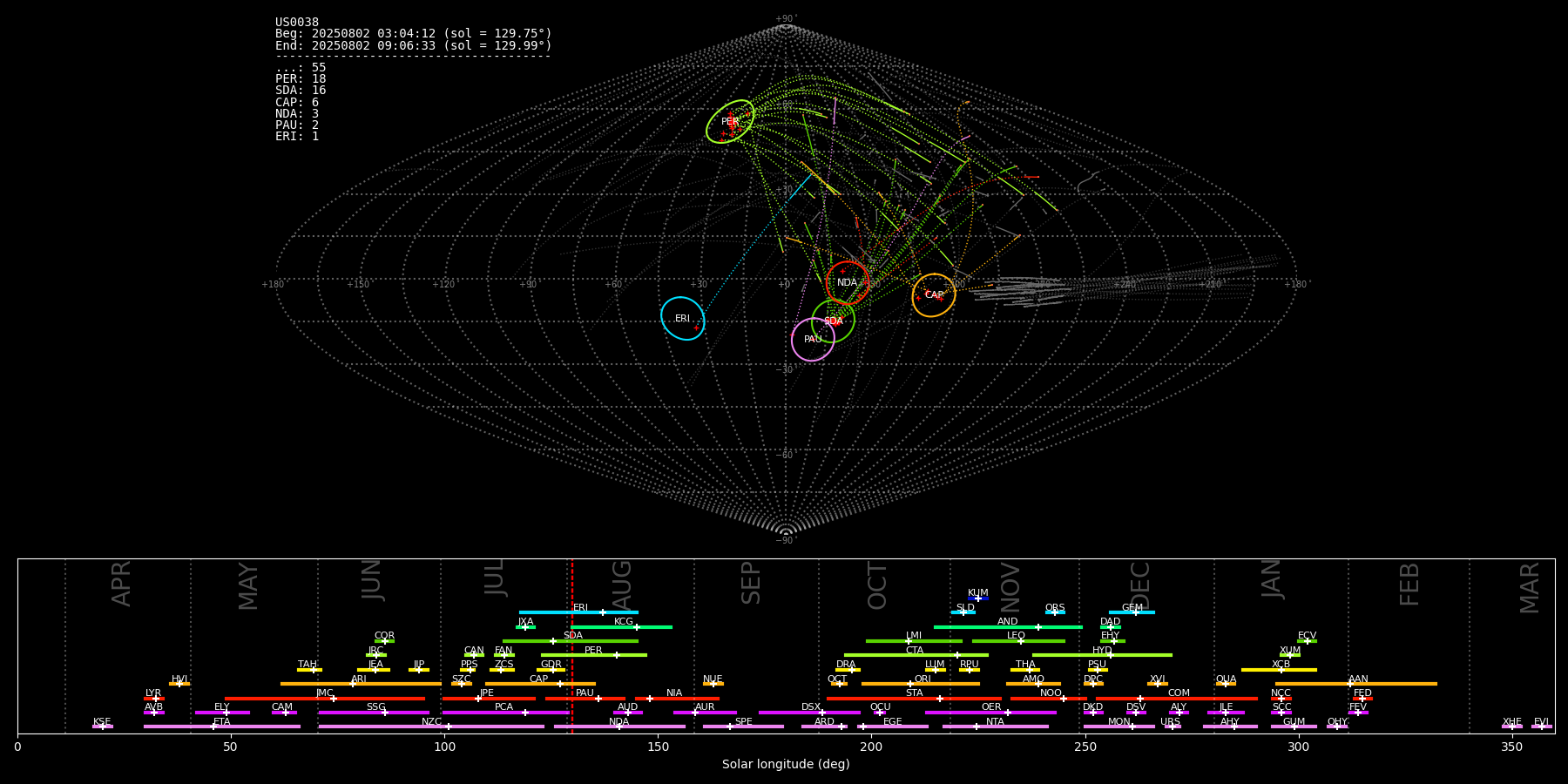Click the red dashed current solar longitude line
This screenshot has width=1568, height=784.
coord(571,645)
